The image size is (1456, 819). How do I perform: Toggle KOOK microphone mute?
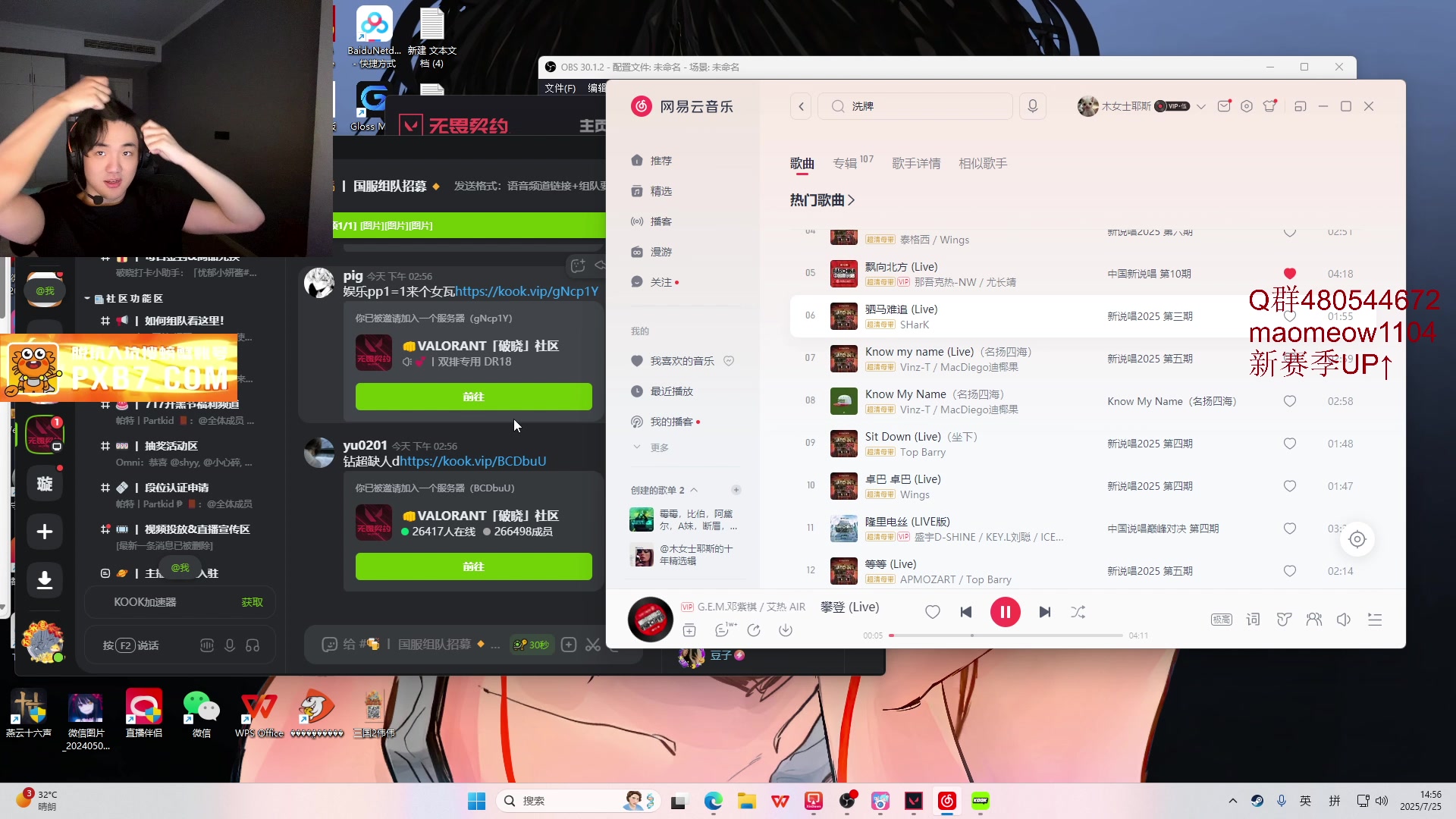coord(230,645)
